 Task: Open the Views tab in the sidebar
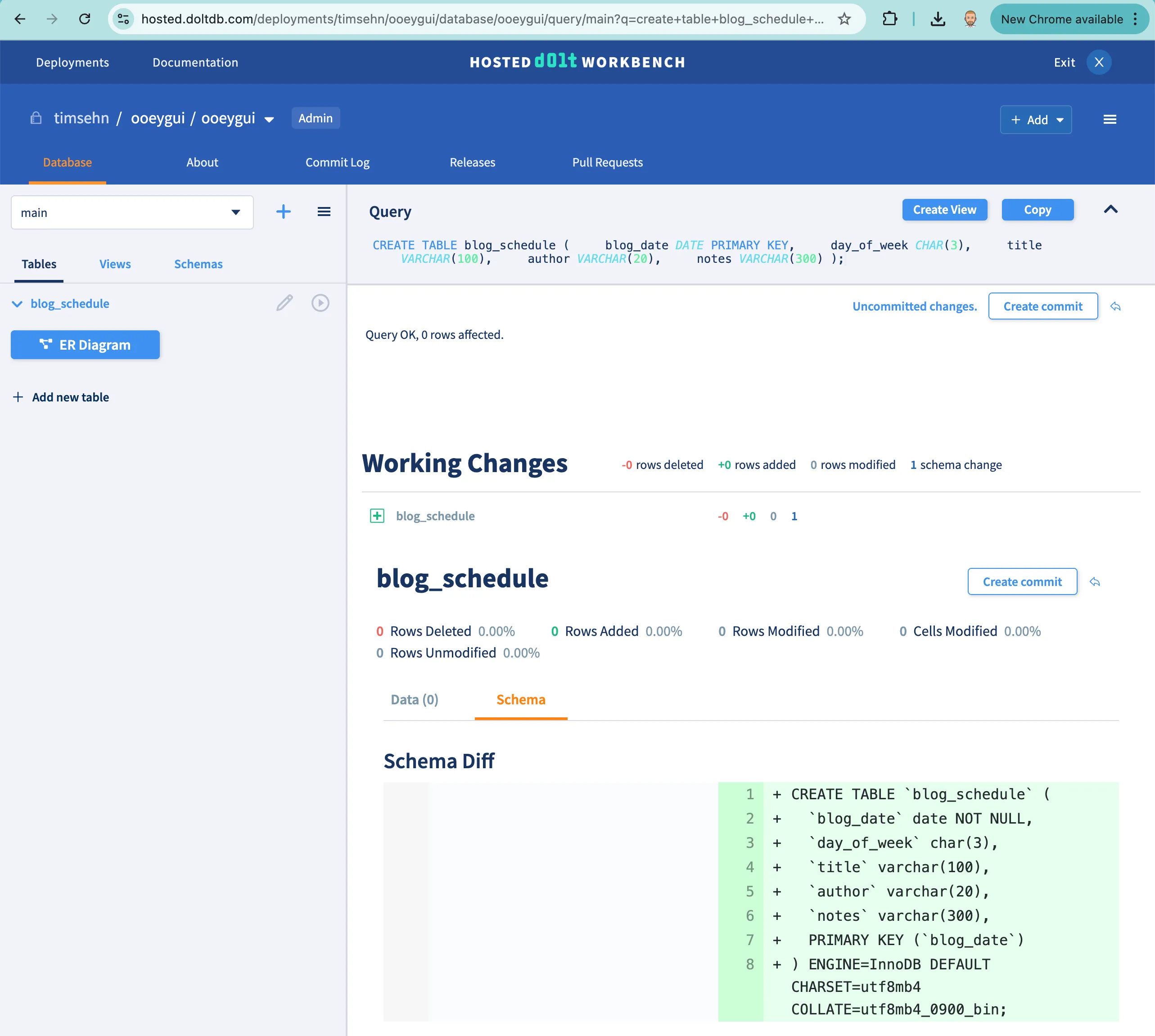114,264
